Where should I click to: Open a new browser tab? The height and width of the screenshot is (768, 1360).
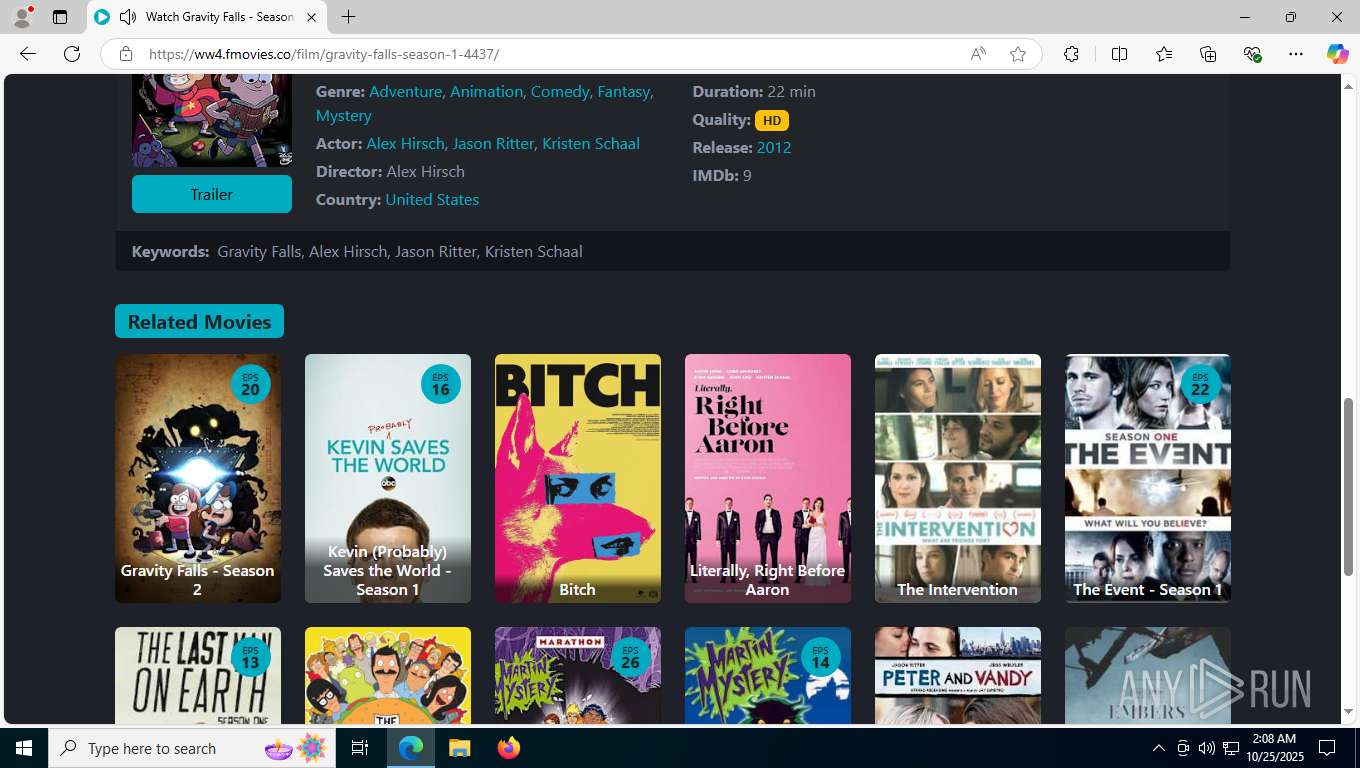pyautogui.click(x=348, y=17)
